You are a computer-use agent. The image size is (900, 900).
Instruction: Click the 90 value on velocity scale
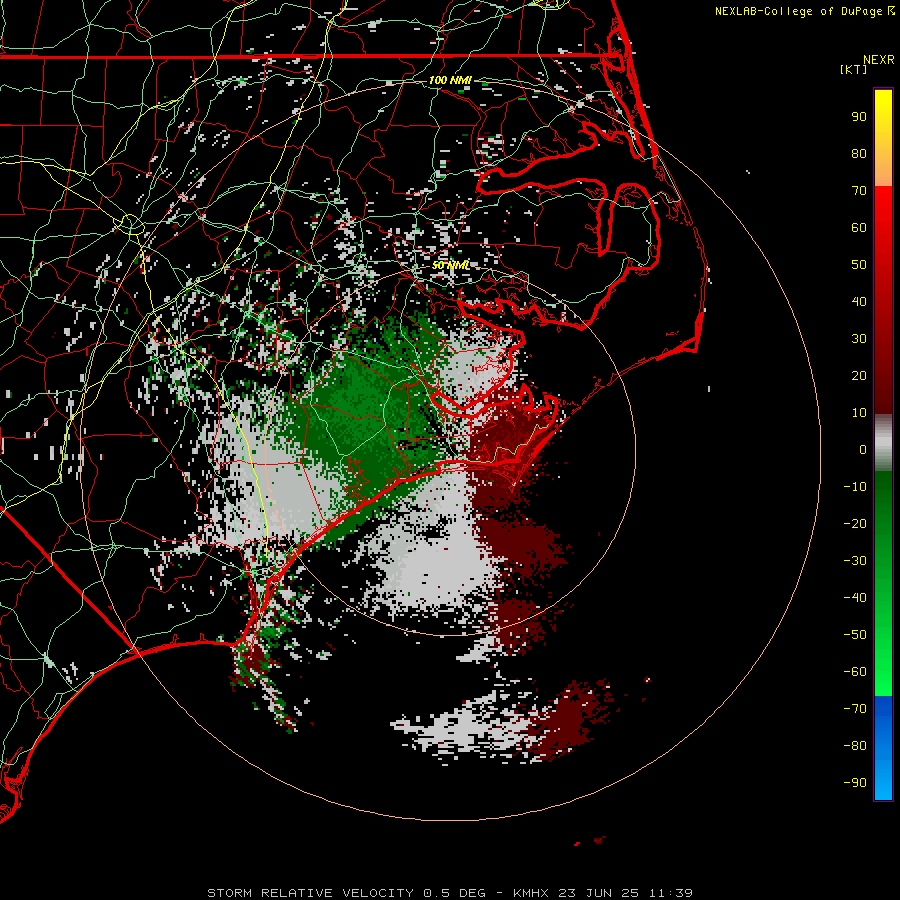[859, 117]
